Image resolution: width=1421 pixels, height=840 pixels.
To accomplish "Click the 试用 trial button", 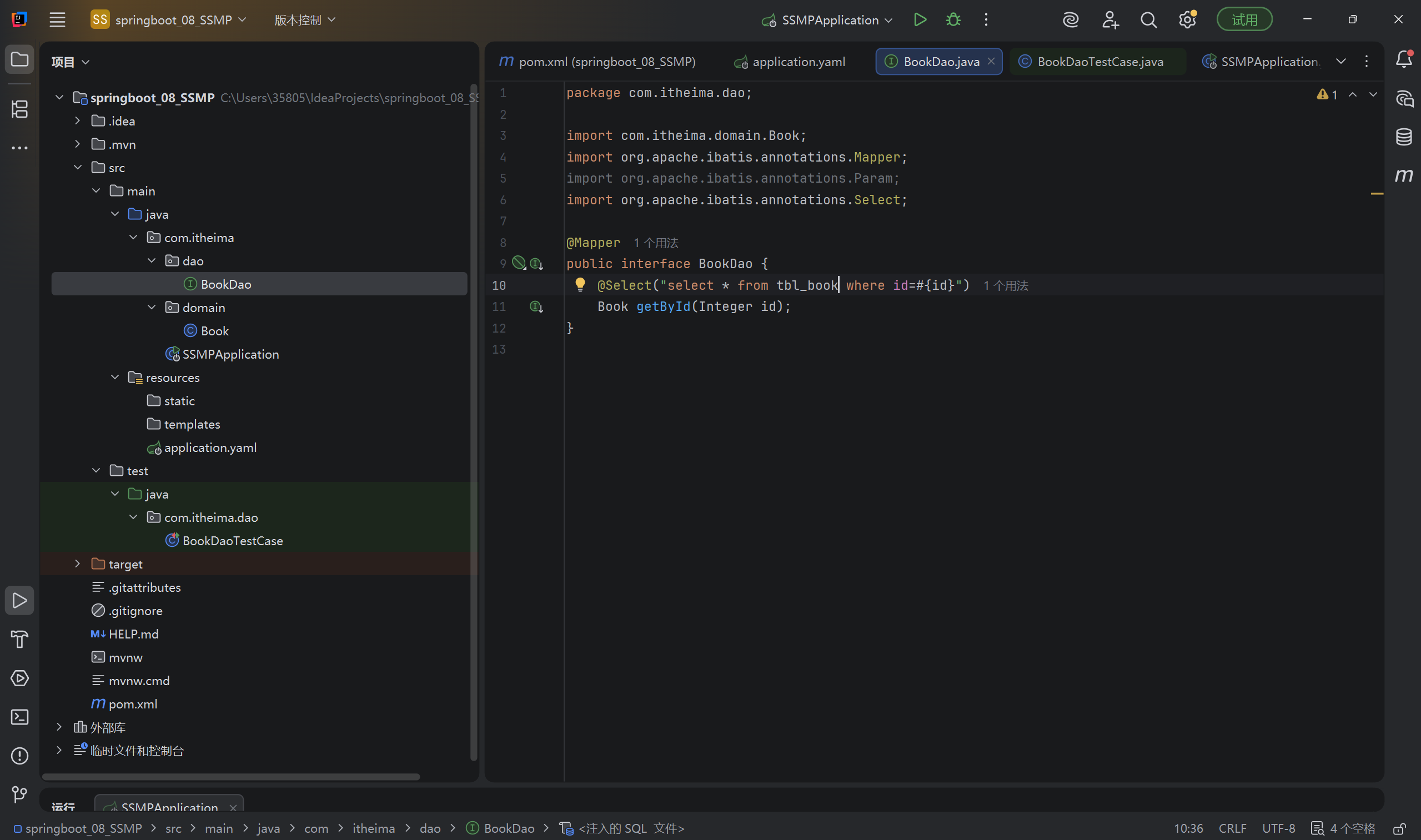I will 1244,20.
